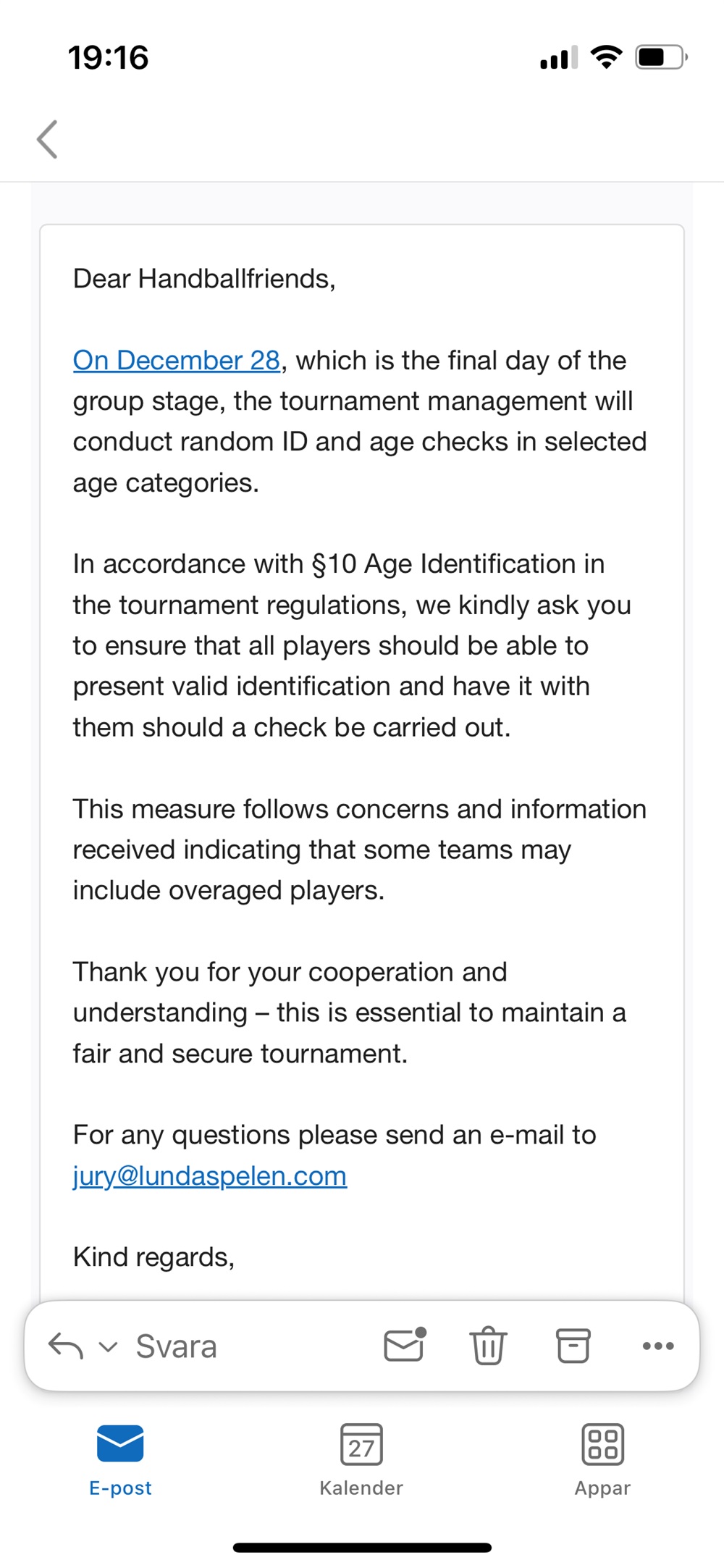Open the jury@lundaspelen.com email link
The image size is (724, 1568).
click(210, 1176)
